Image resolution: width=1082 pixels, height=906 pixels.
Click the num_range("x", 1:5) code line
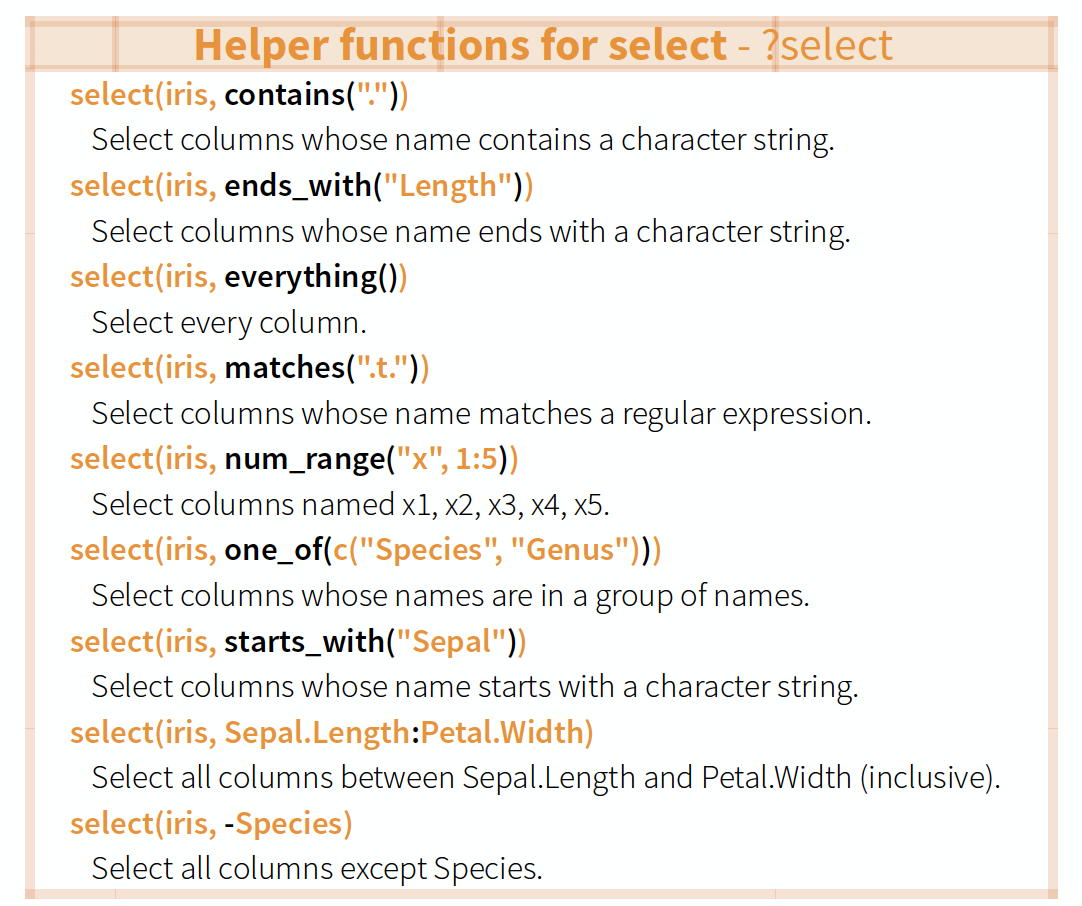(294, 459)
